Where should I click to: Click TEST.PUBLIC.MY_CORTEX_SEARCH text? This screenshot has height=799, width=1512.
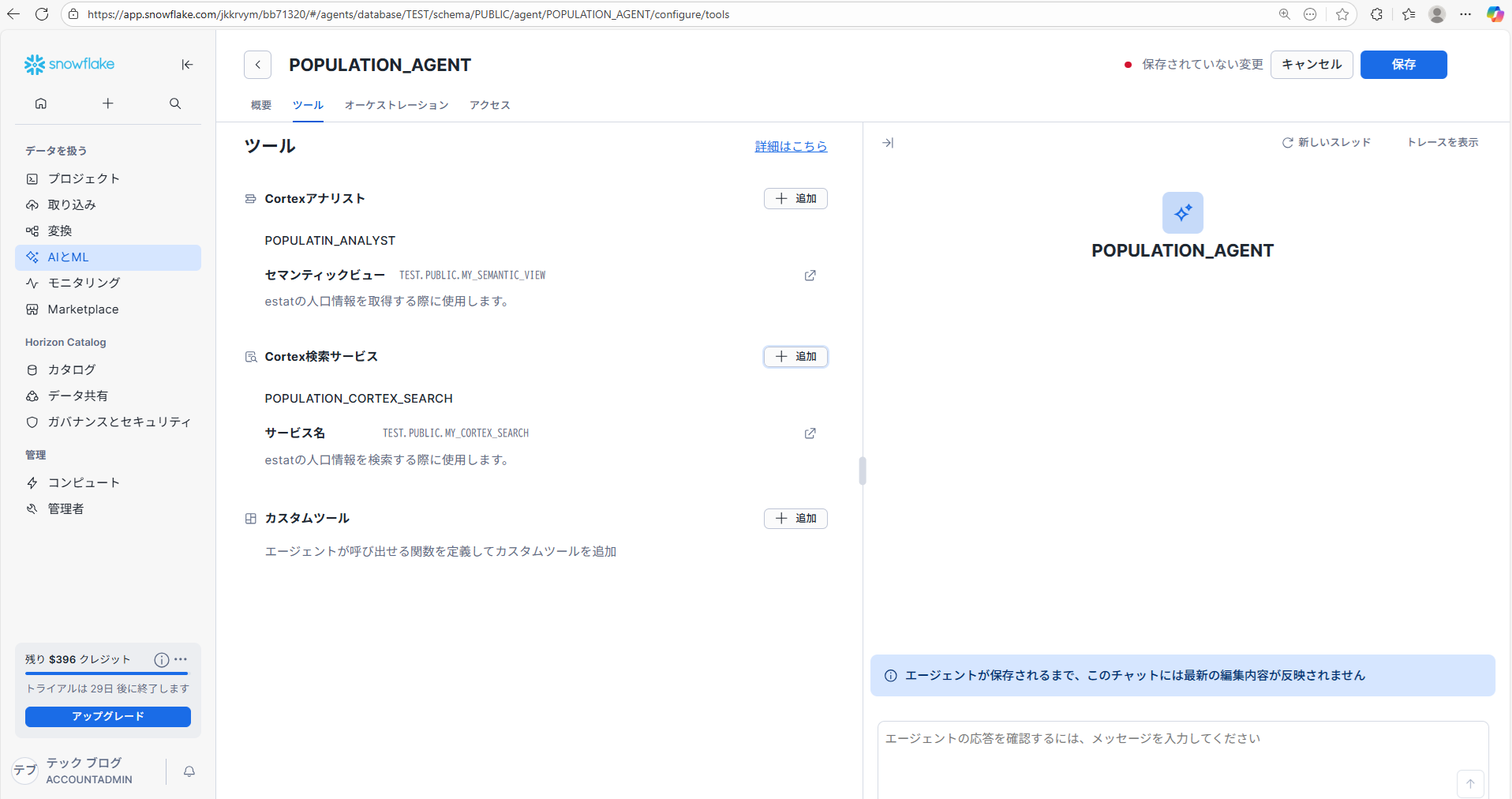coord(455,433)
